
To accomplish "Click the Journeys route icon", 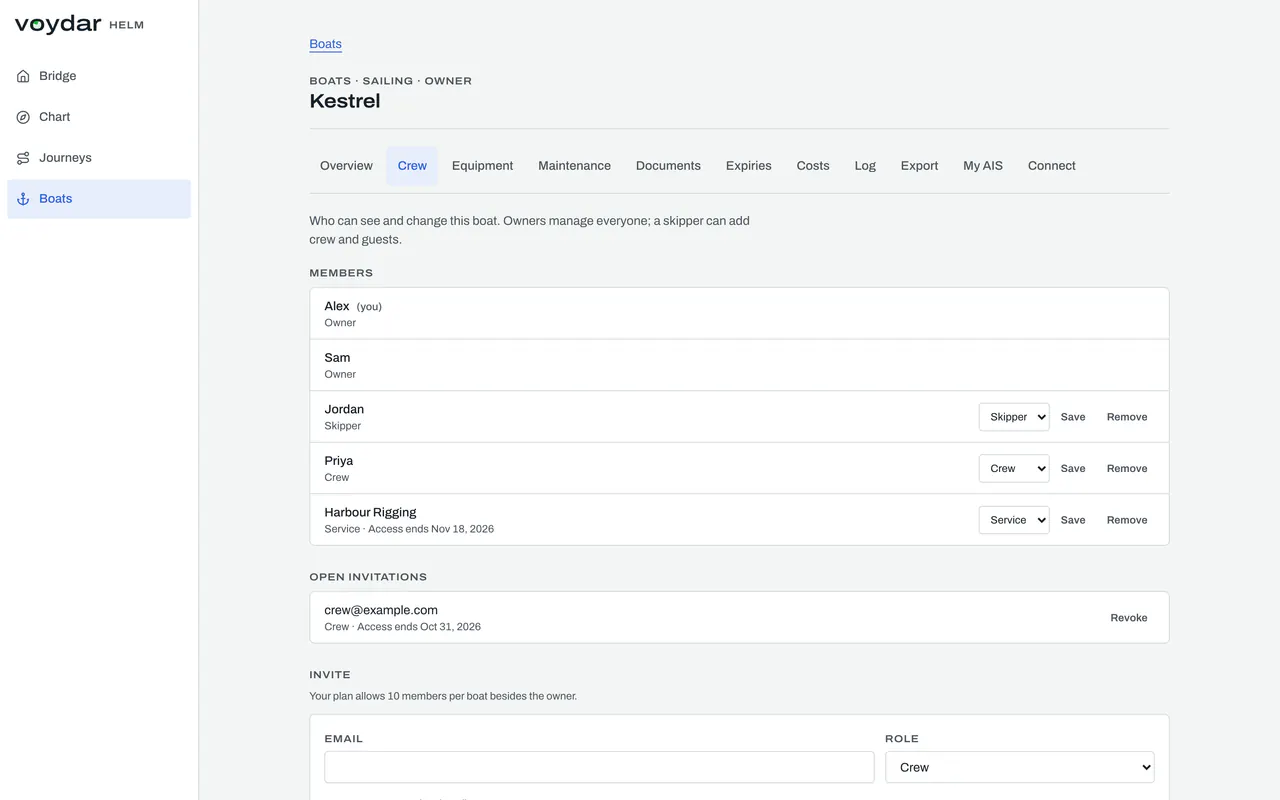I will point(23,158).
